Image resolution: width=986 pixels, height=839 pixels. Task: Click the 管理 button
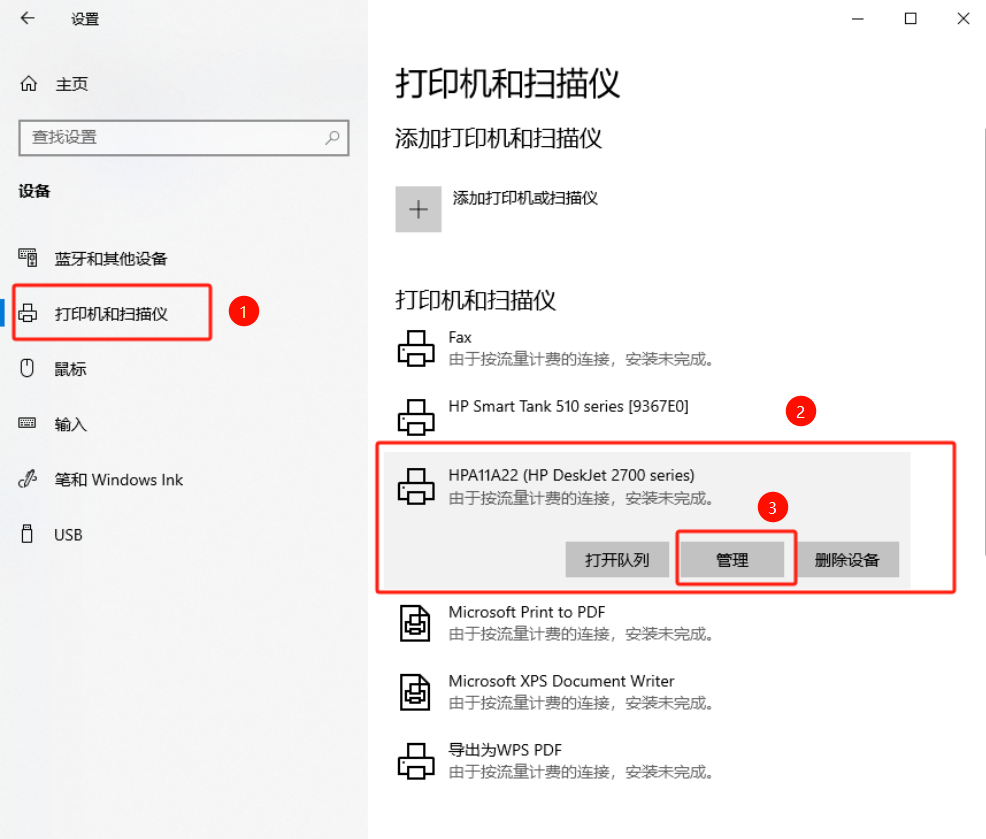pyautogui.click(x=733, y=559)
